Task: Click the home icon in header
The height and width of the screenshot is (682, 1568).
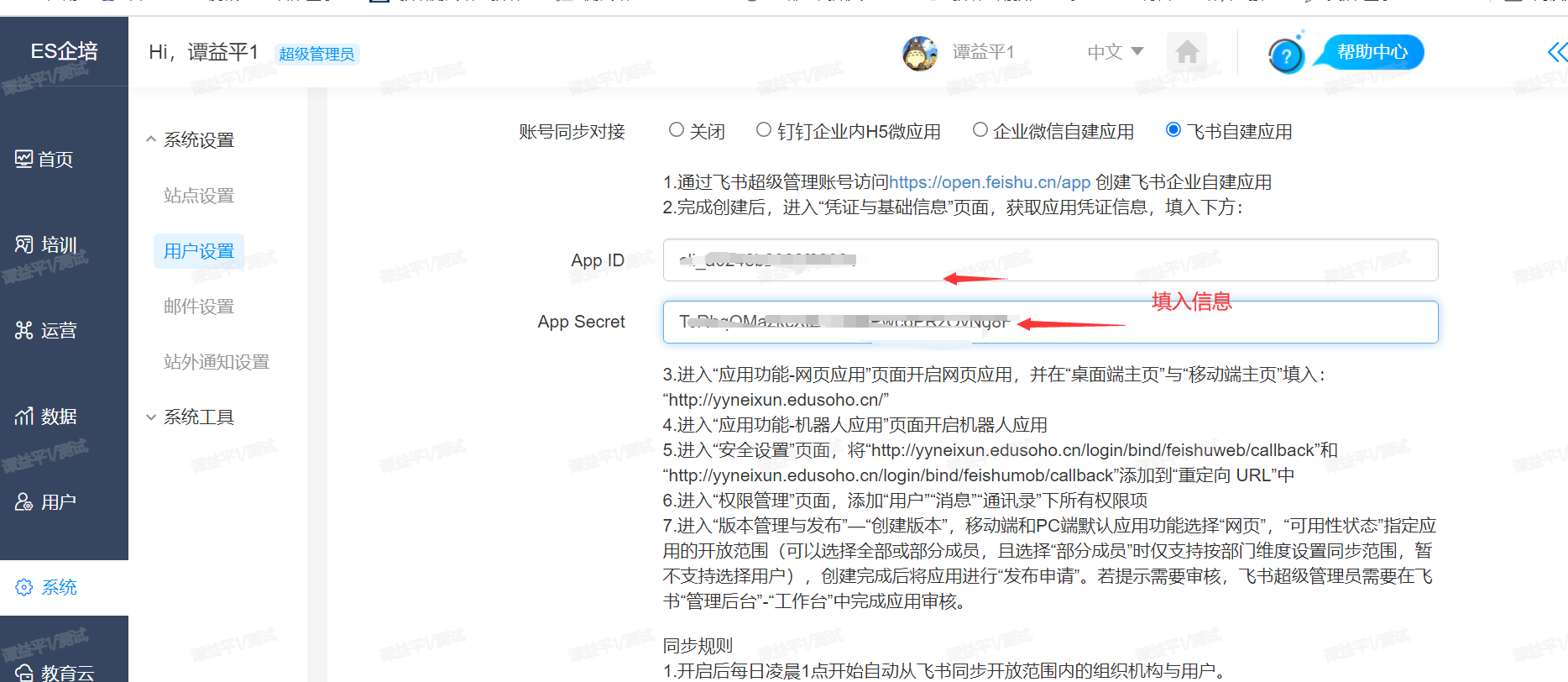Action: click(1186, 53)
